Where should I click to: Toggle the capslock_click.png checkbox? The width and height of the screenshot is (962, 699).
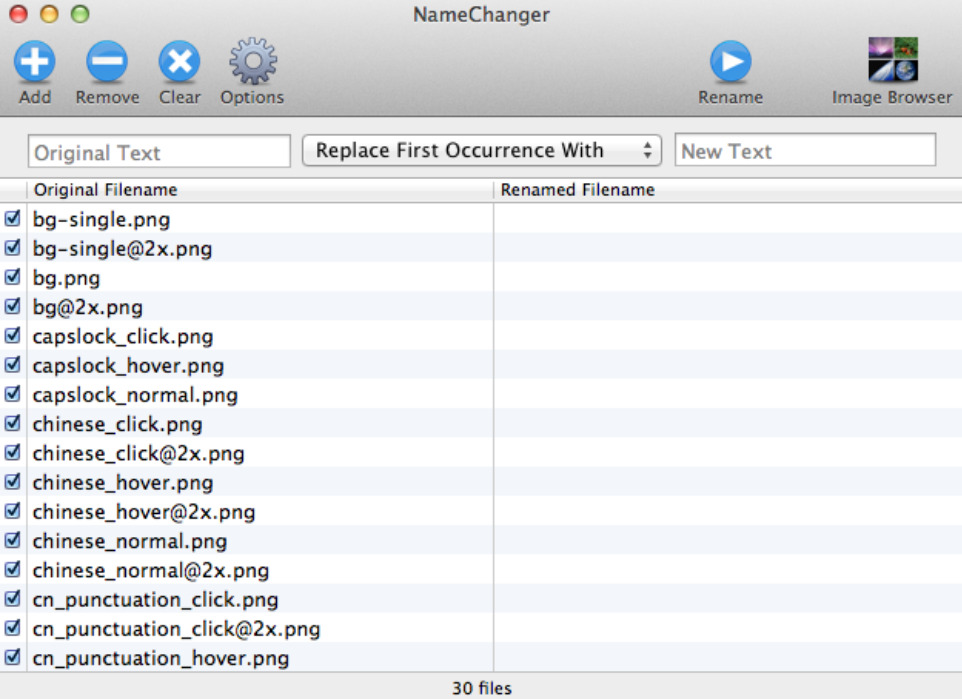(x=13, y=336)
